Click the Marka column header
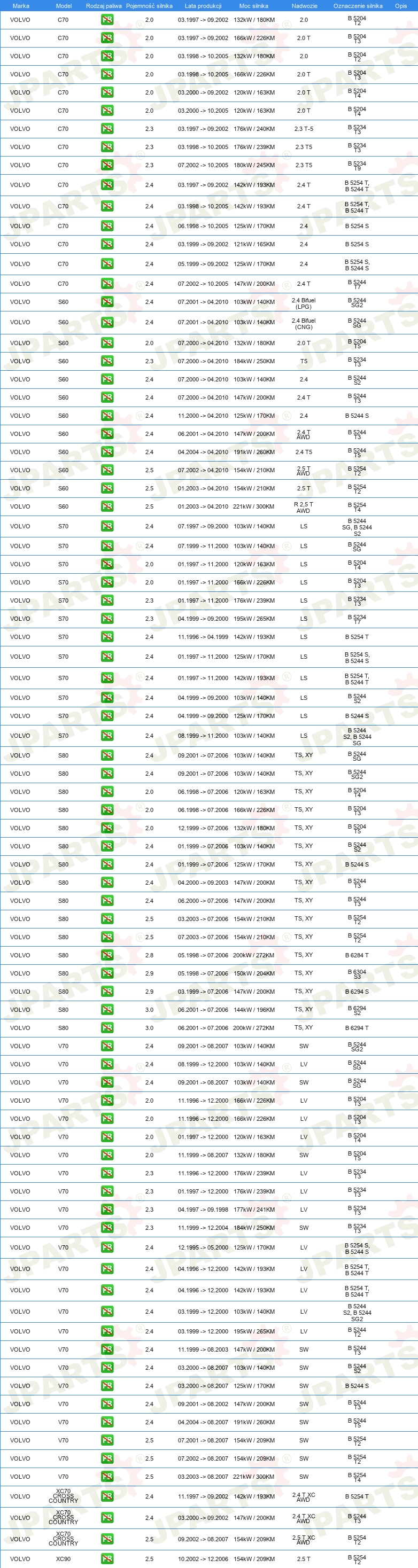This screenshot has width=418, height=1568. click(21, 5)
